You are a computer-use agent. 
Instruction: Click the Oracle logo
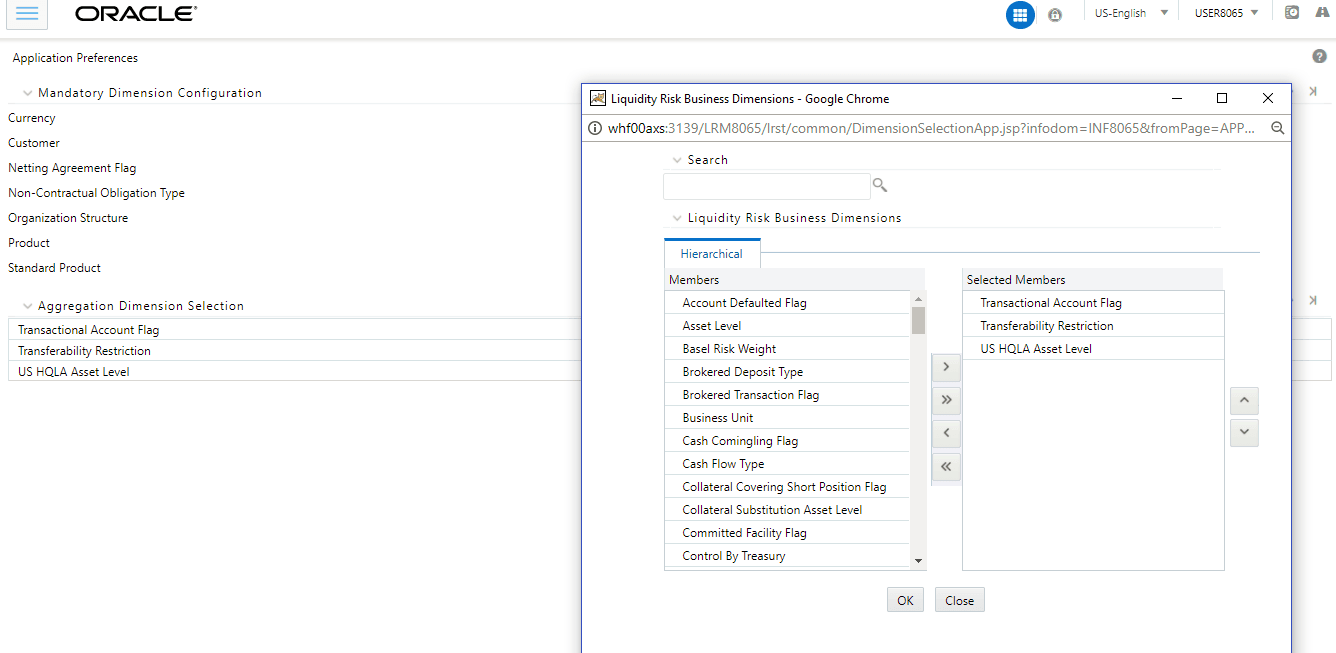coord(136,14)
